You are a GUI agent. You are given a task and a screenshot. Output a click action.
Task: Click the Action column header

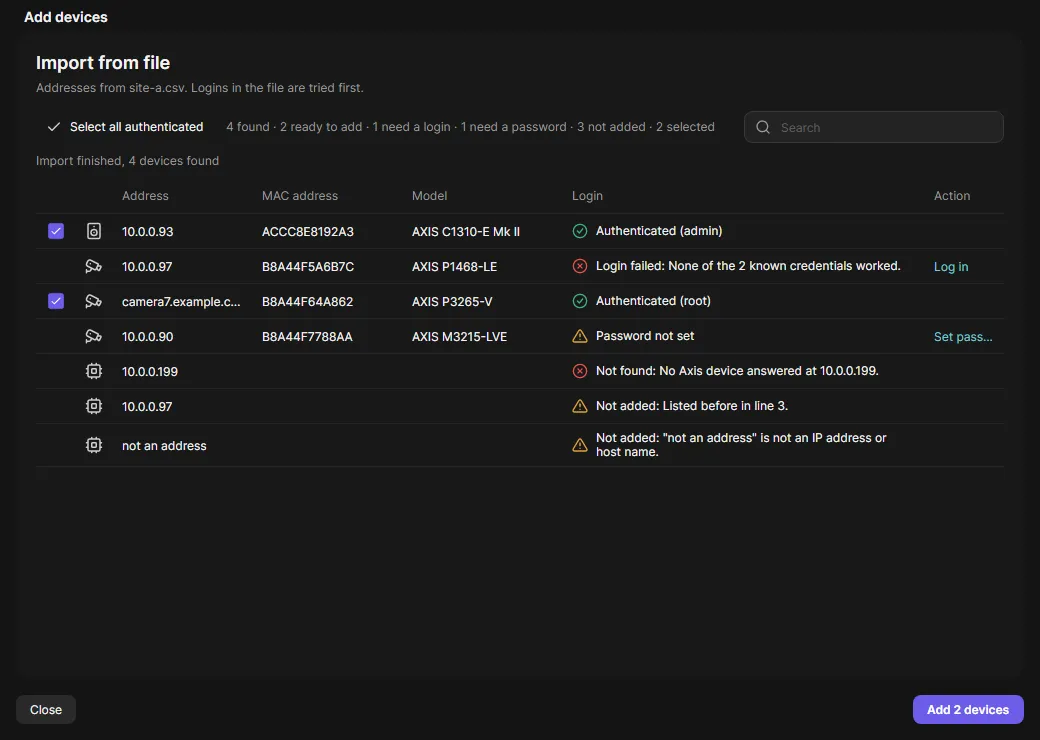[952, 196]
